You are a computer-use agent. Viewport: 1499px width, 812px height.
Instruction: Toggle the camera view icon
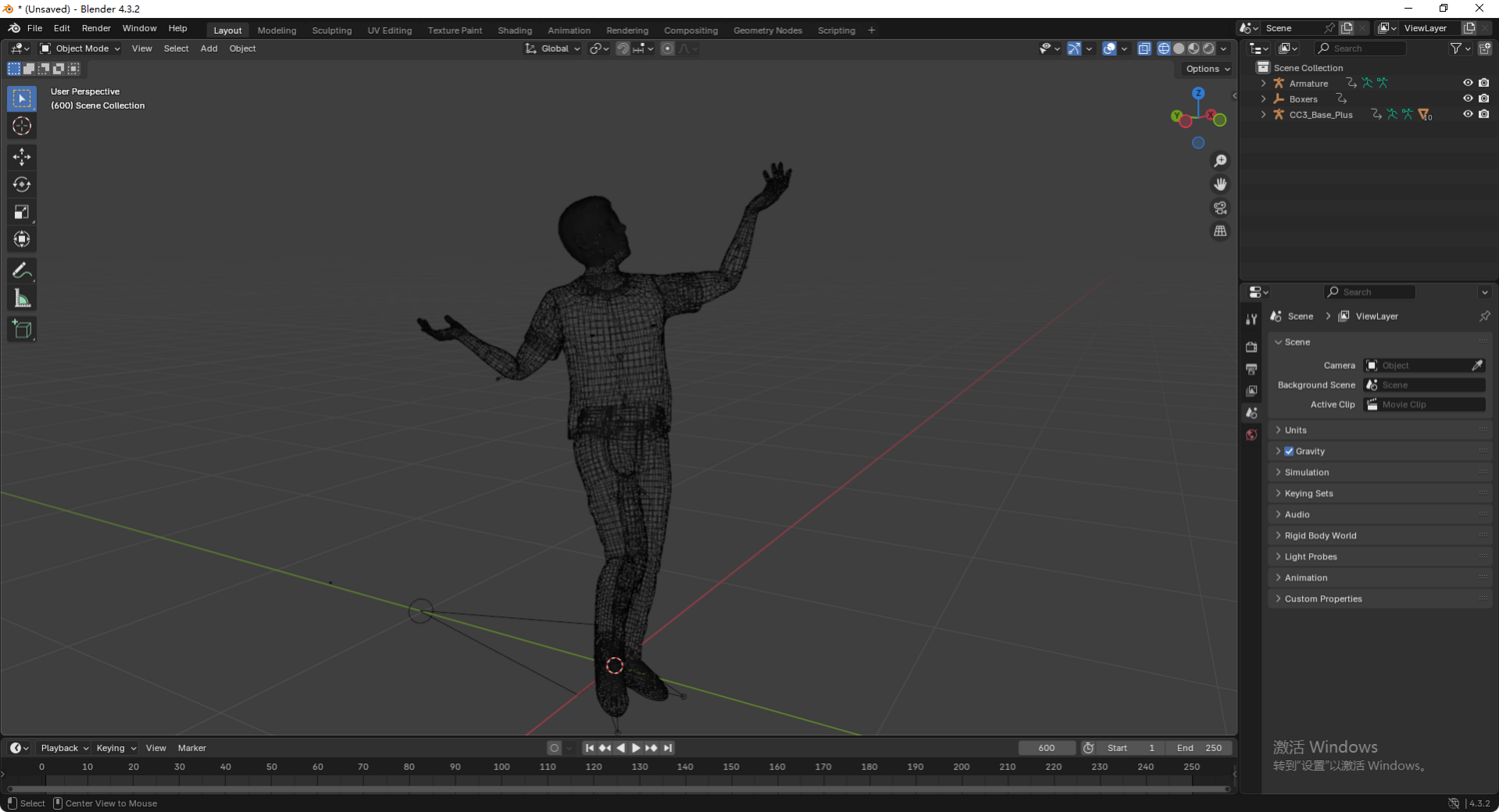click(1220, 208)
